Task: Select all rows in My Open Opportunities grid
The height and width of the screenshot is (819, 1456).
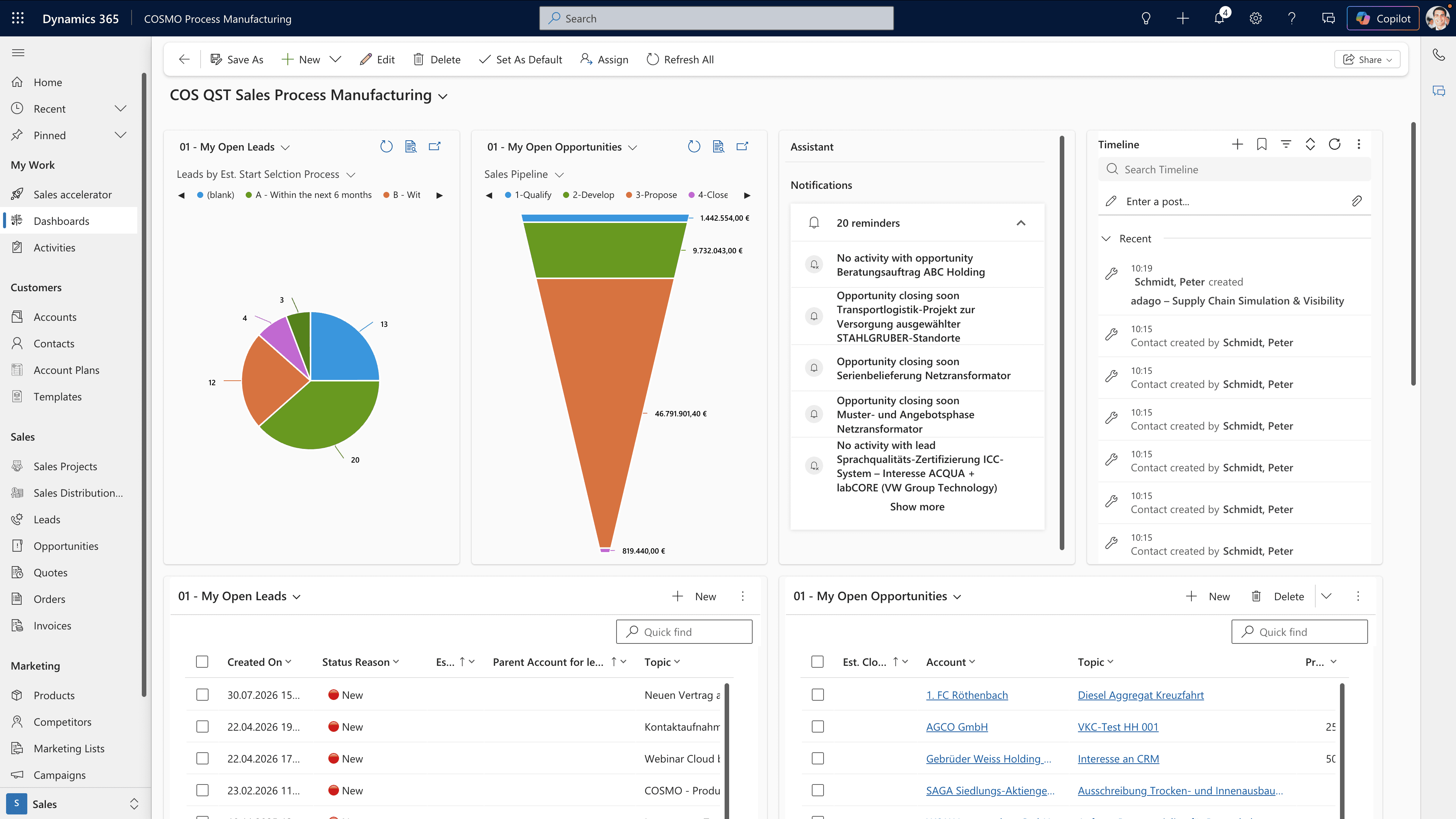Action: [817, 661]
